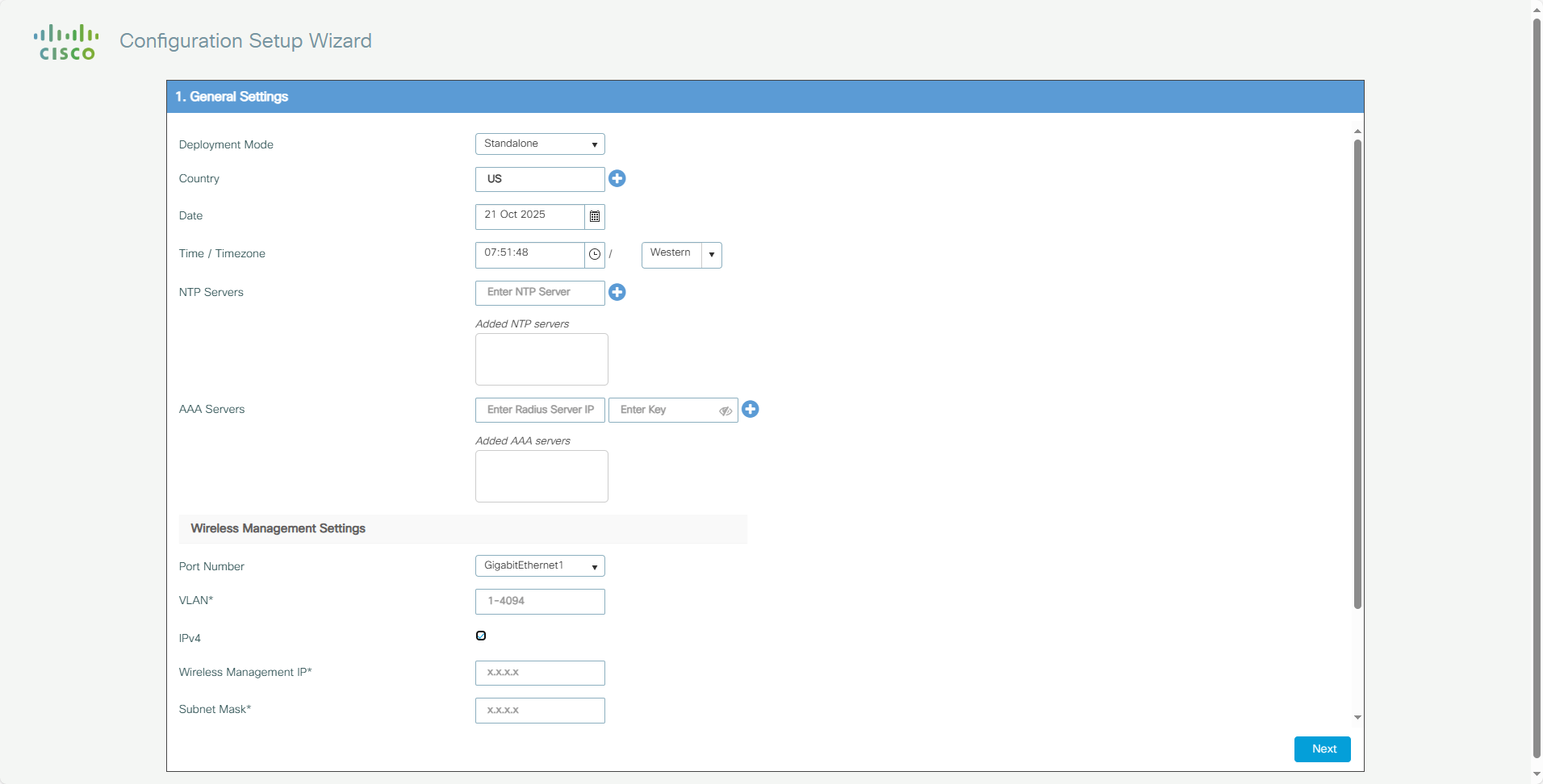Toggle key visibility eye icon
The height and width of the screenshot is (784, 1543).
(725, 411)
